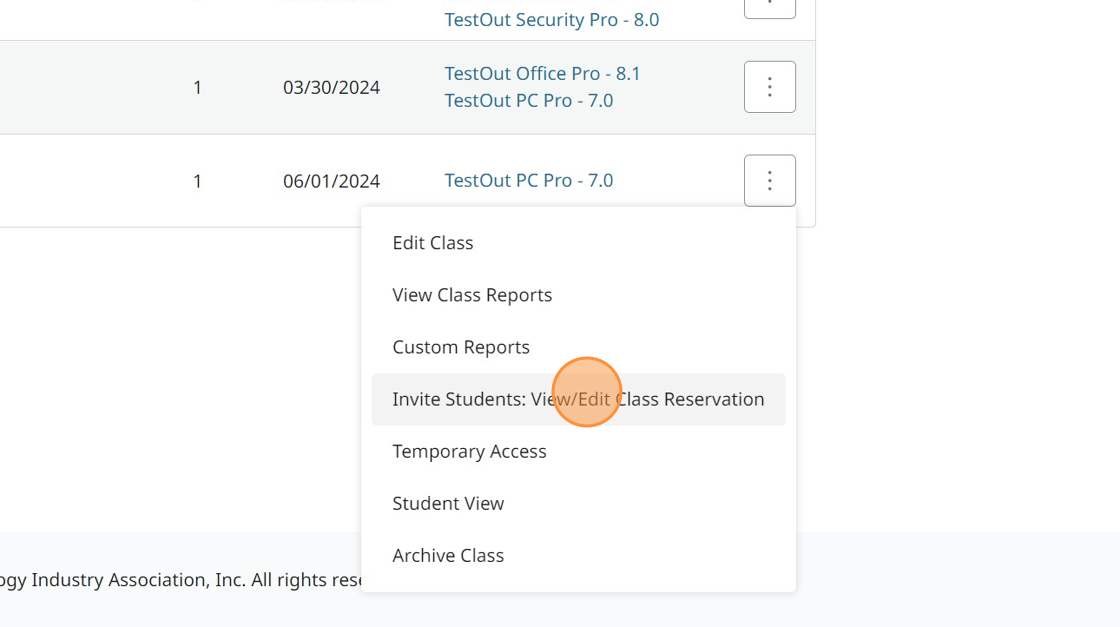Viewport: 1120px width, 627px height.
Task: Click the count 1 in the 03/30/2024 row
Action: pyautogui.click(x=198, y=88)
